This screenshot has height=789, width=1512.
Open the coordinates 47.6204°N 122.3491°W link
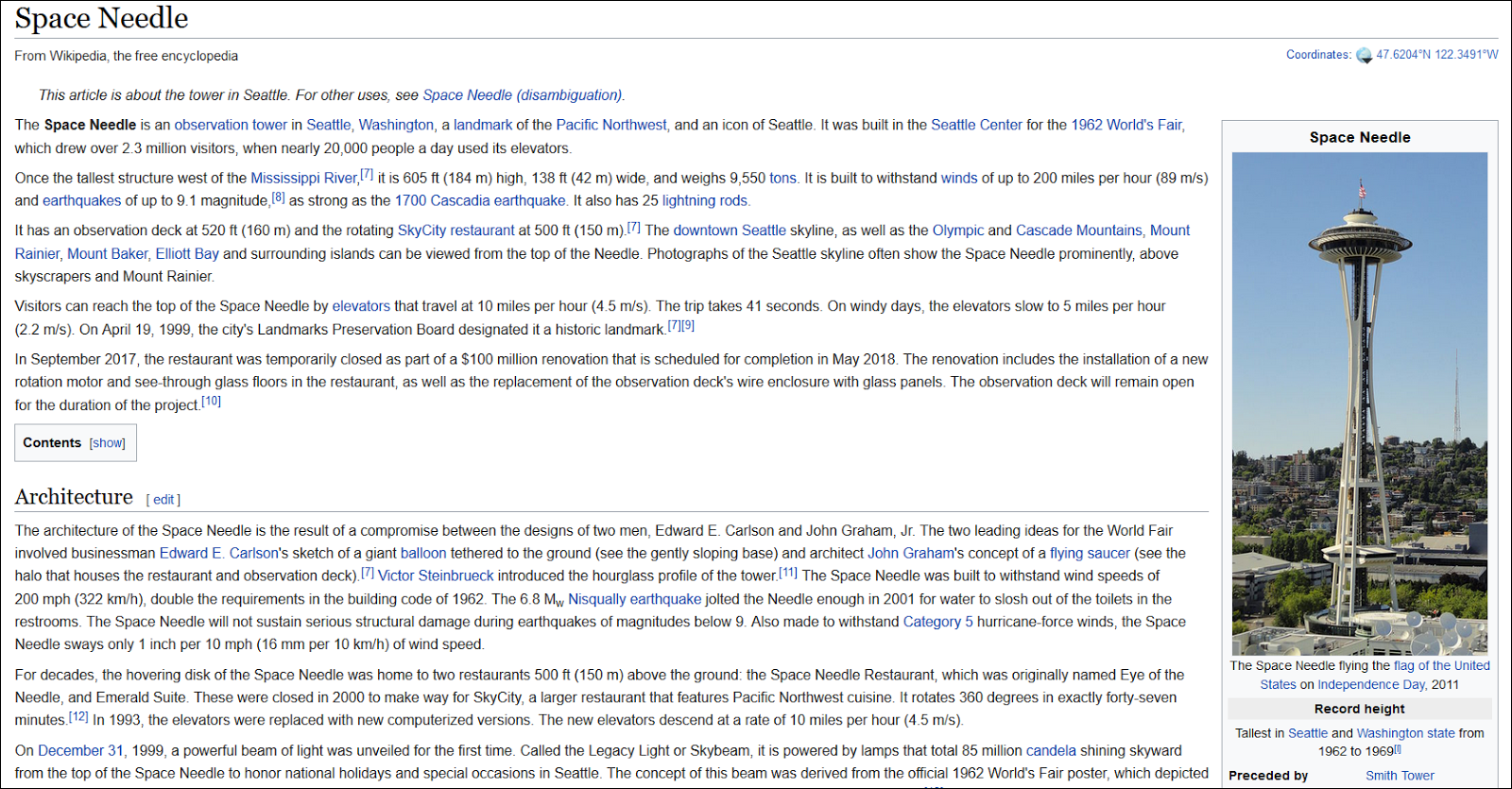pyautogui.click(x=1436, y=55)
